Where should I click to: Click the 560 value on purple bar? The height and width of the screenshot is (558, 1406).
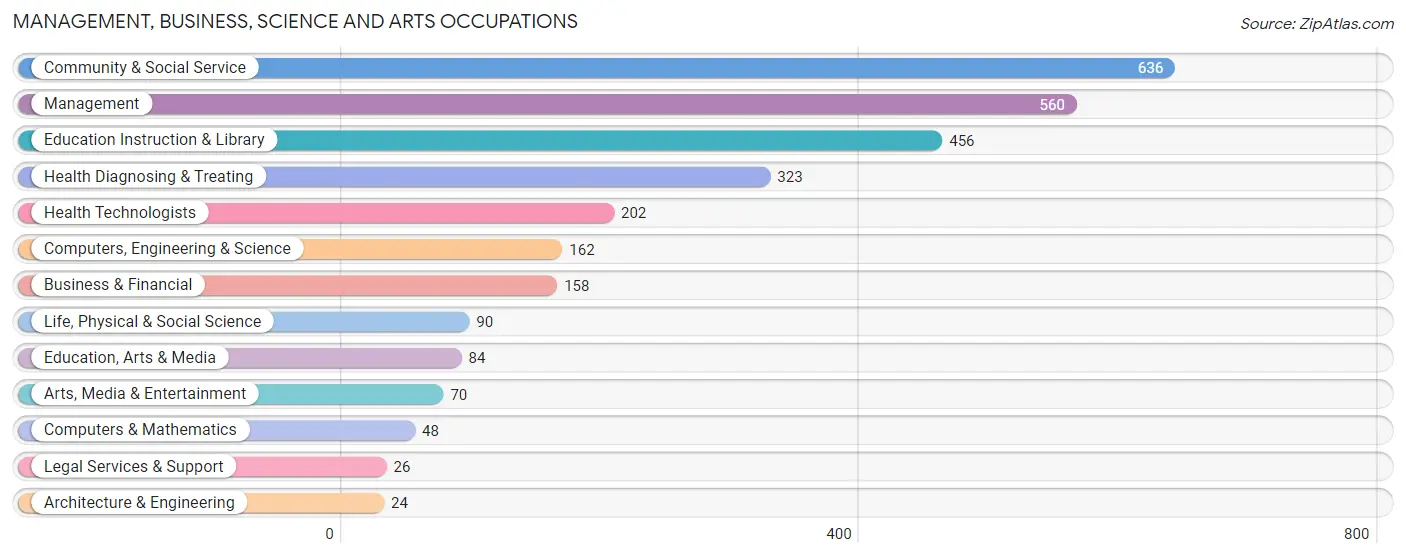(1052, 104)
